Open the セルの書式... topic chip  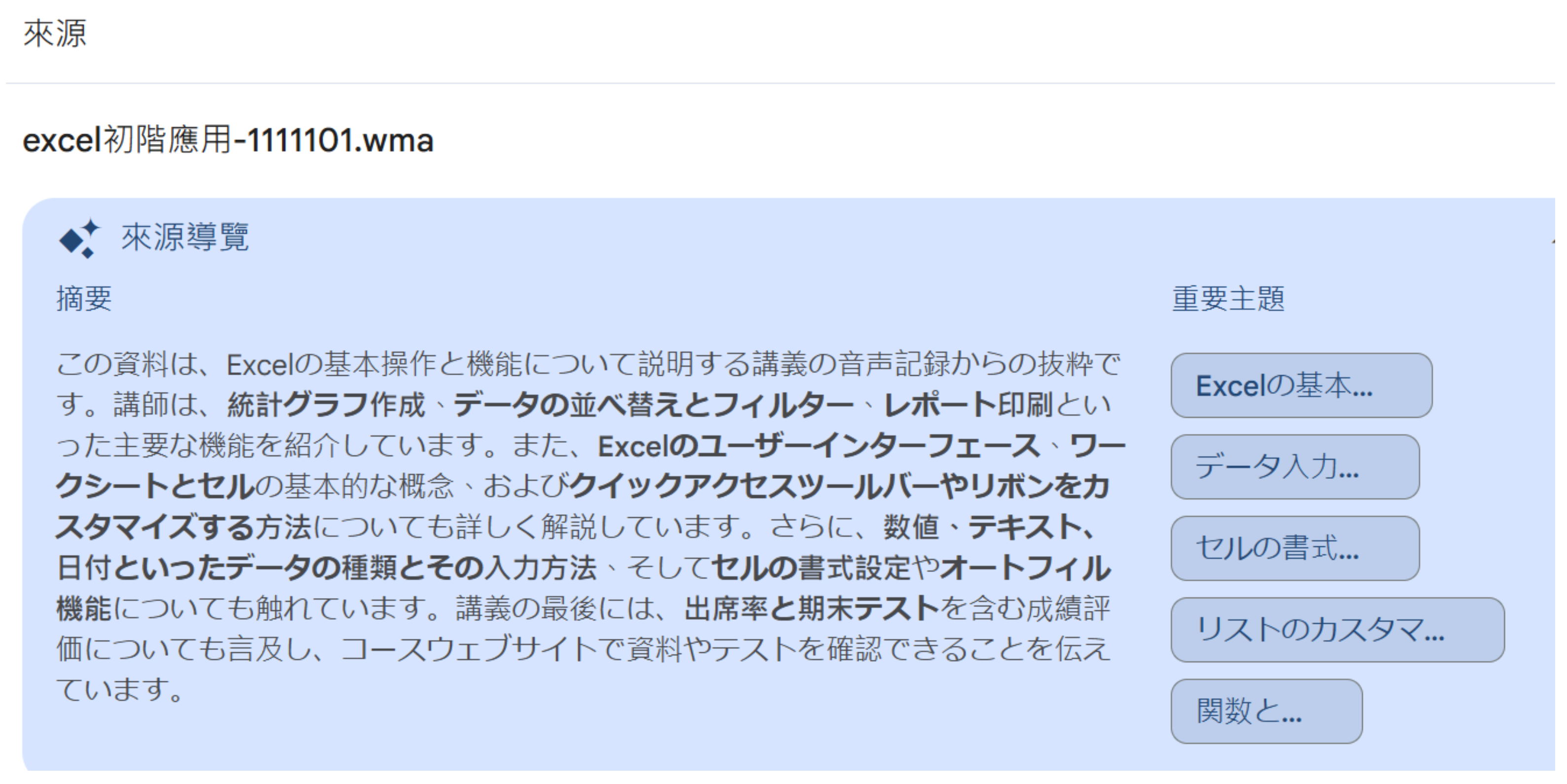(x=1295, y=548)
